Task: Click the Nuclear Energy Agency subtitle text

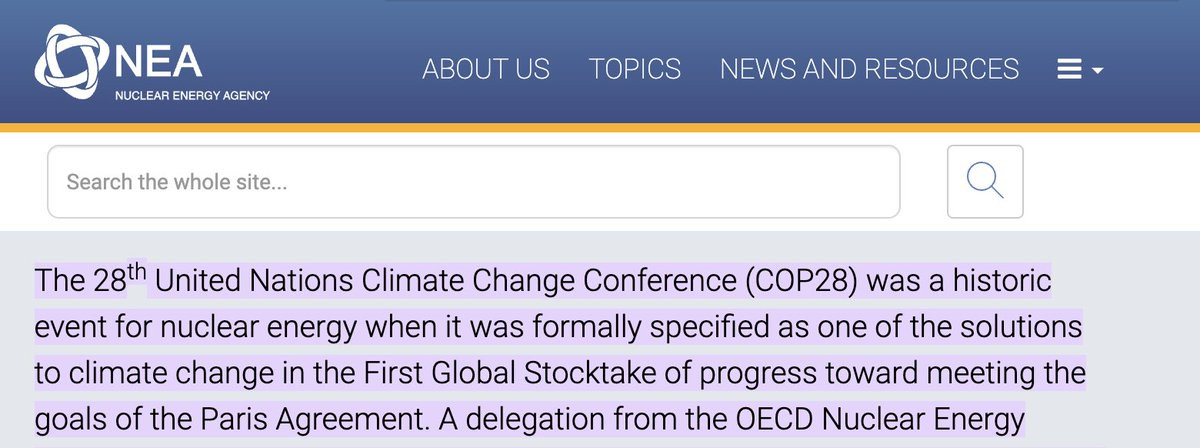Action: coord(193,95)
